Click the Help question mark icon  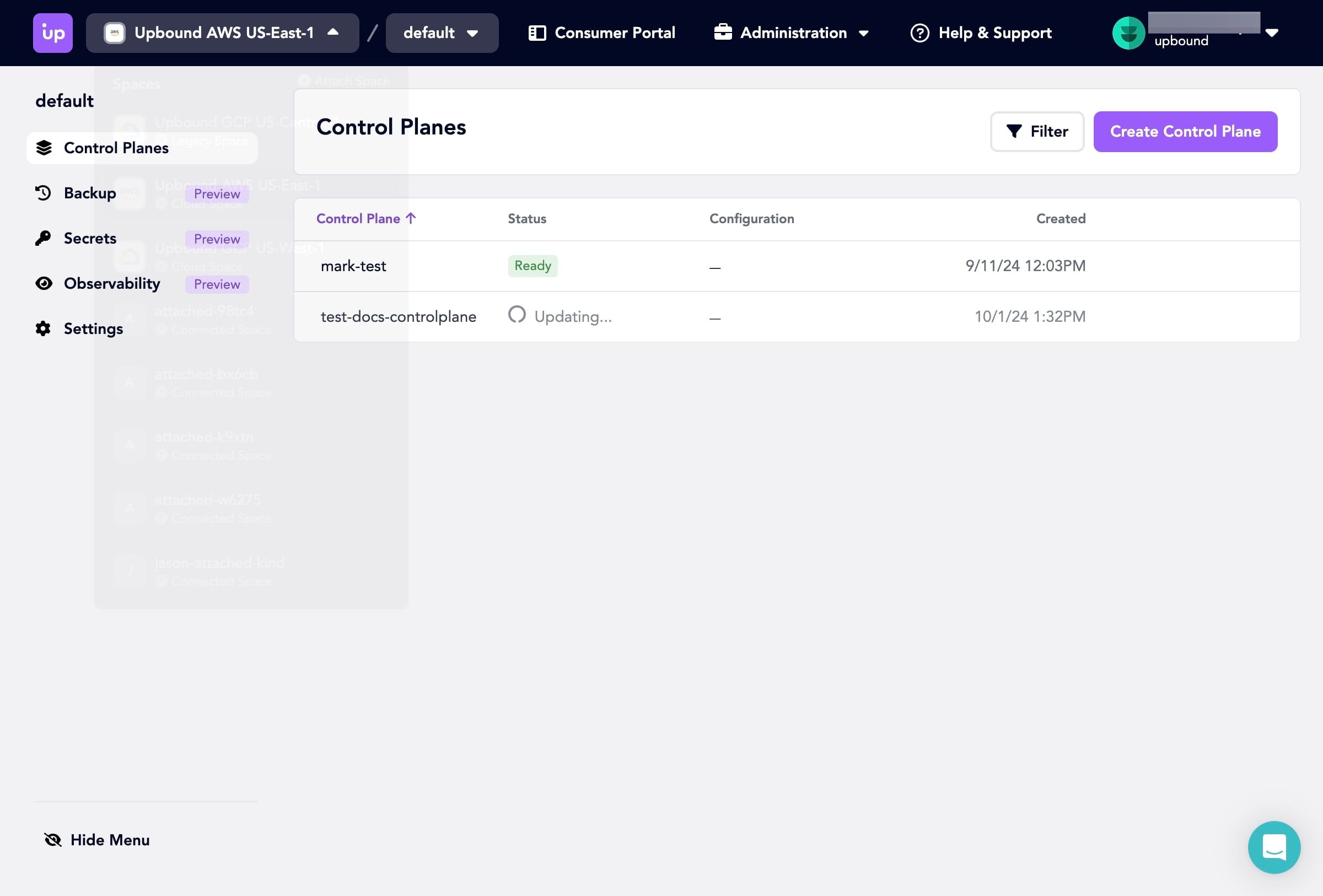pos(919,33)
